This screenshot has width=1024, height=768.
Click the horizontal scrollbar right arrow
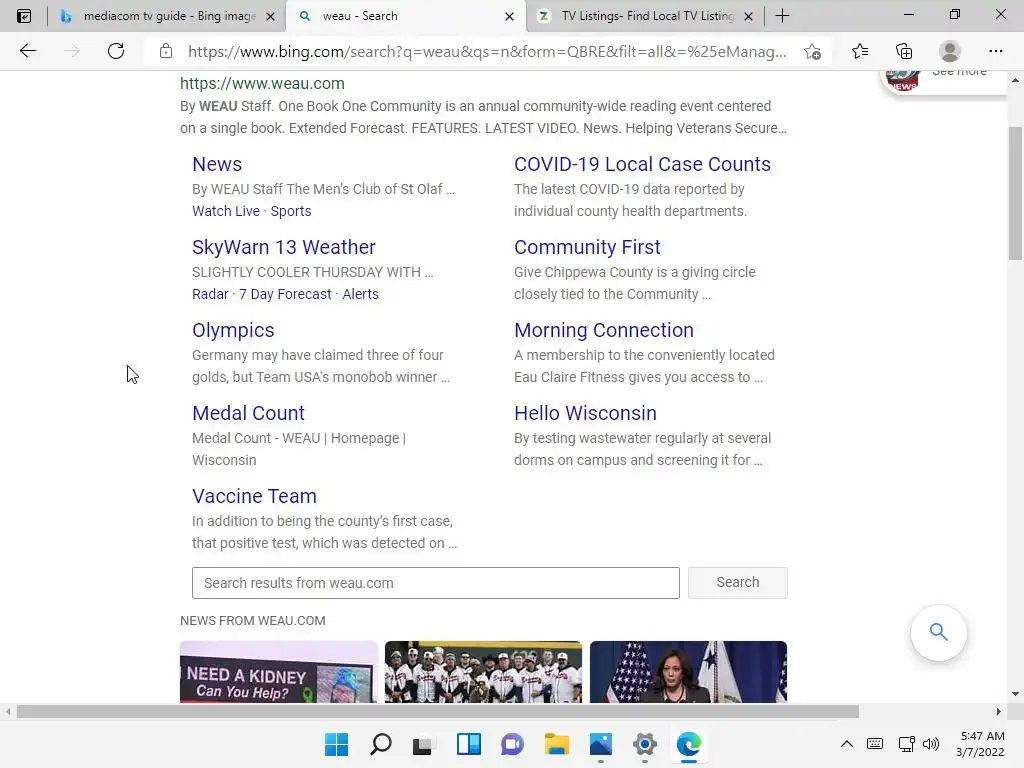(x=999, y=711)
